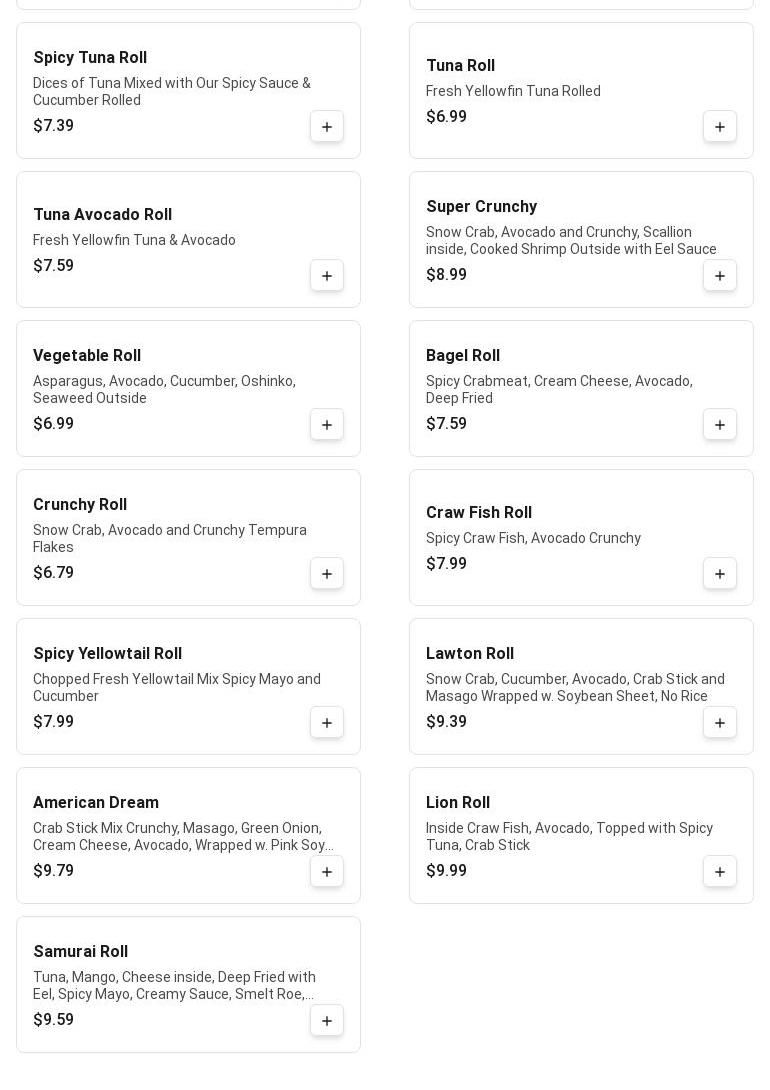Click the Super Crunchy $8.99 price

click(447, 275)
